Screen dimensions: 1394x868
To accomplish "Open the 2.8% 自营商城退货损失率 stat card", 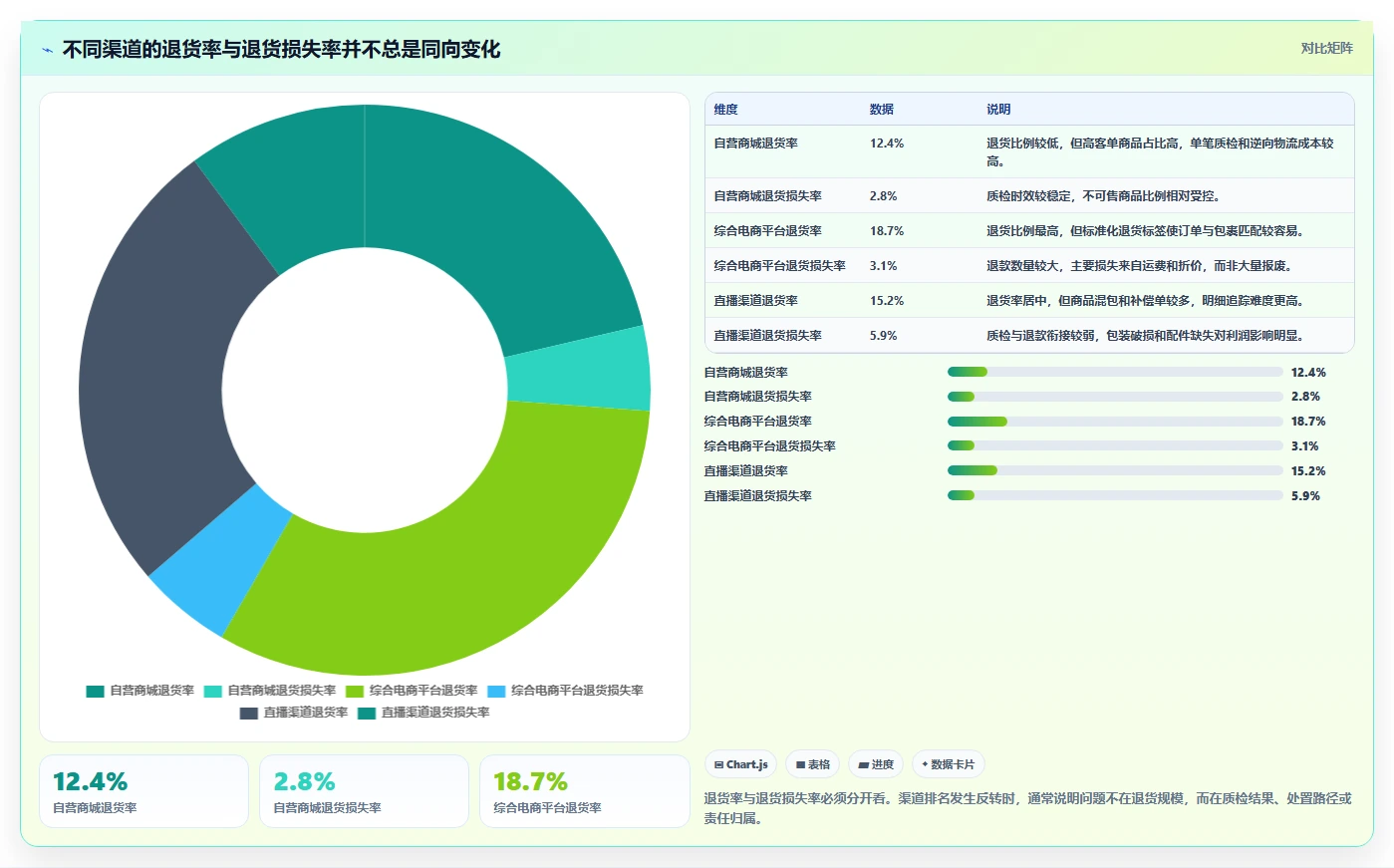I will click(x=364, y=791).
